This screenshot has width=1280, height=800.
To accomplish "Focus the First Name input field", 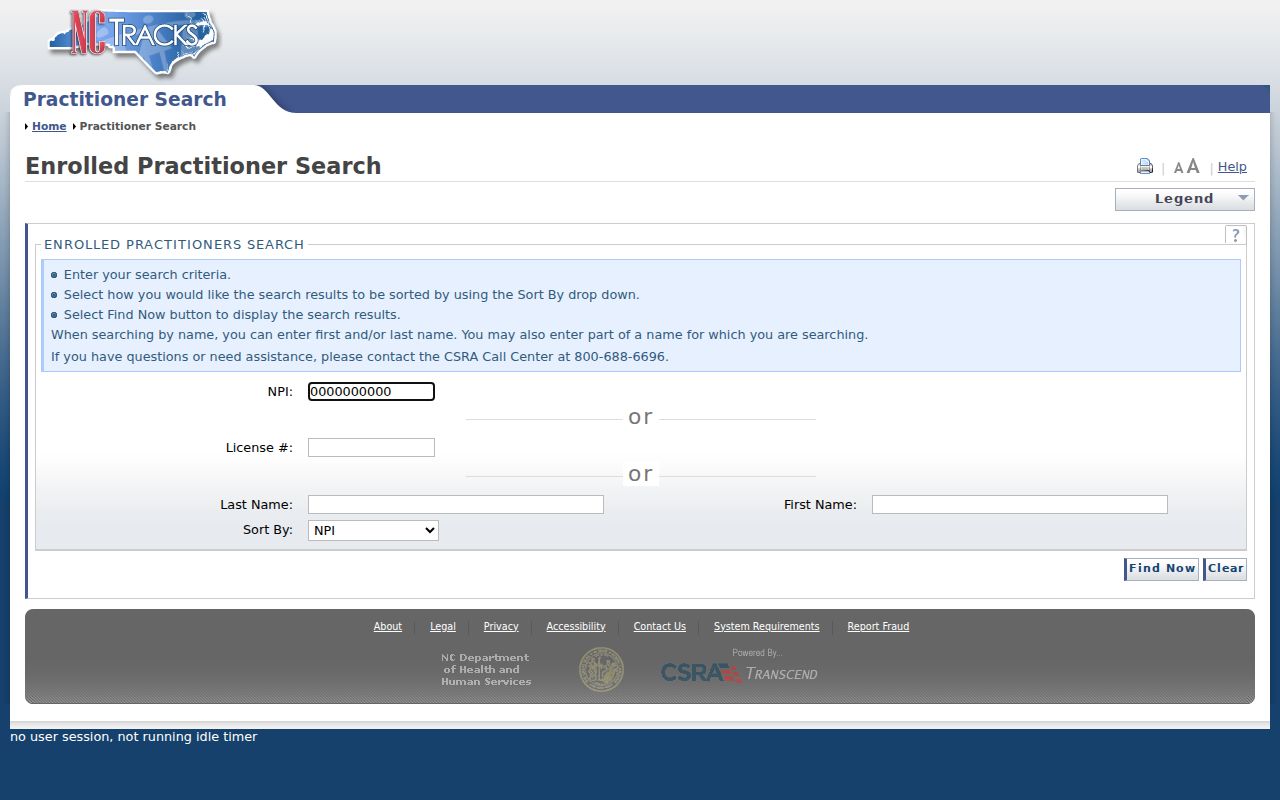I will (1020, 505).
